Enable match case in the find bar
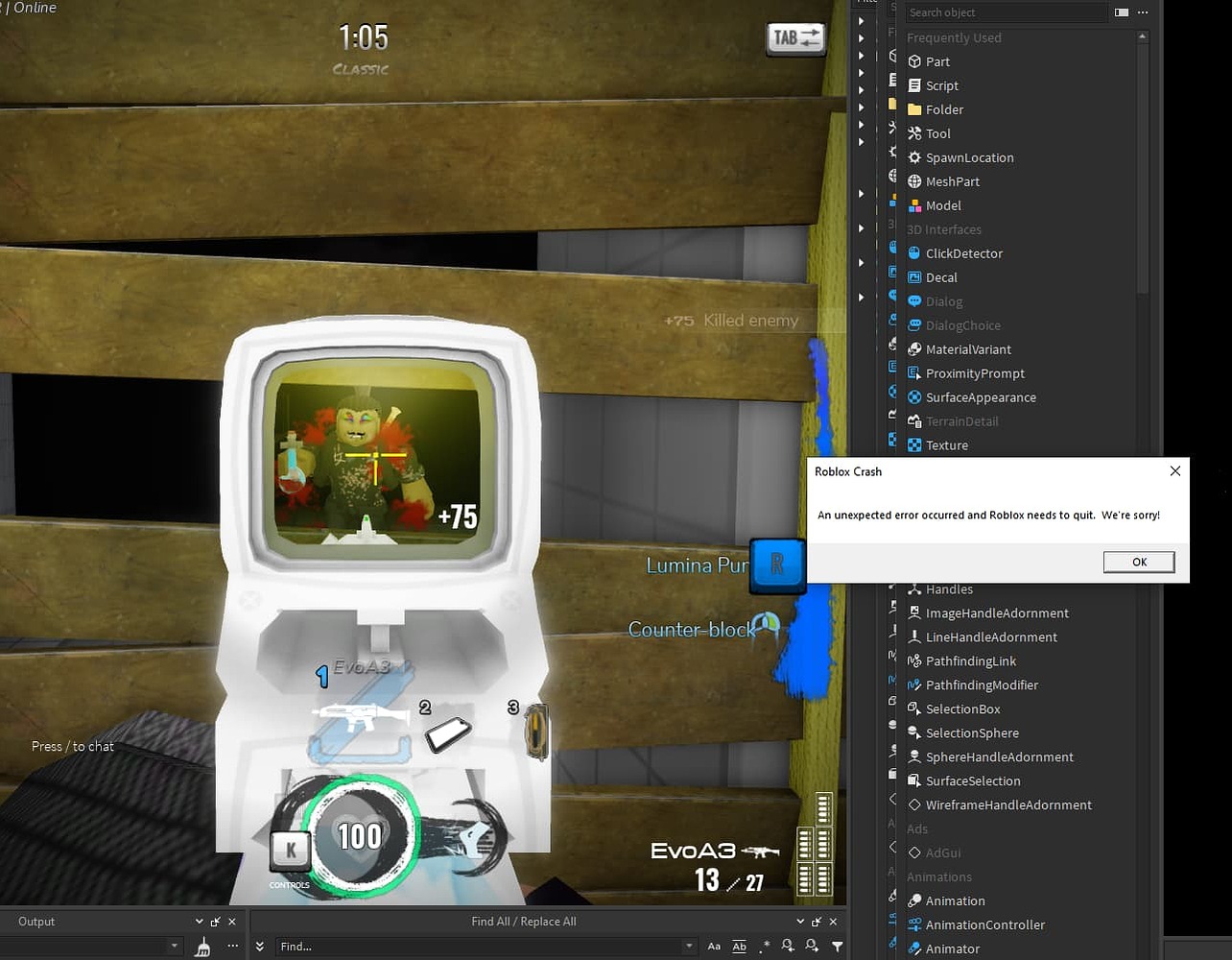1232x960 pixels. 714,947
